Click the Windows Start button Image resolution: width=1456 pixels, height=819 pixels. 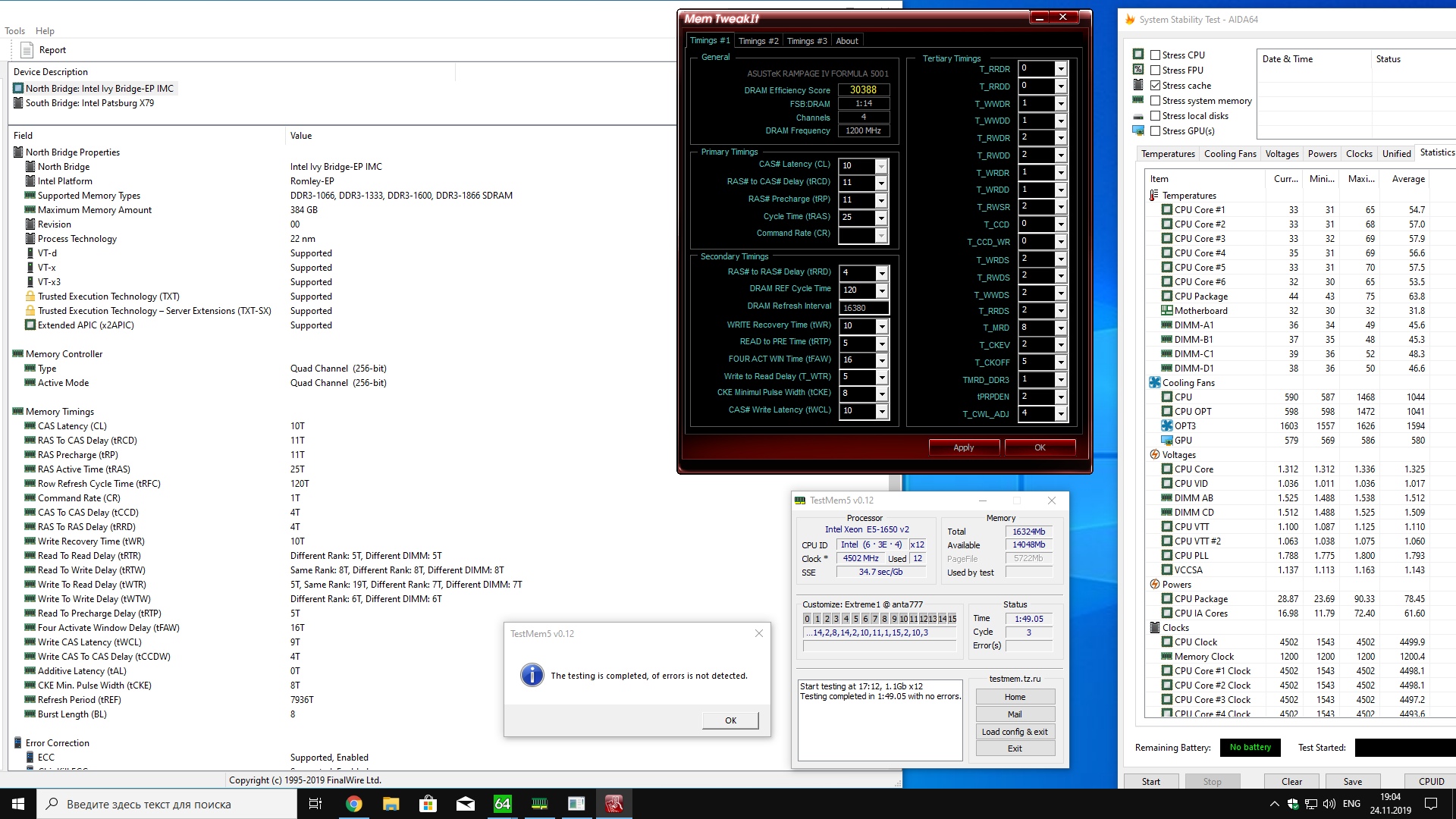click(x=18, y=804)
